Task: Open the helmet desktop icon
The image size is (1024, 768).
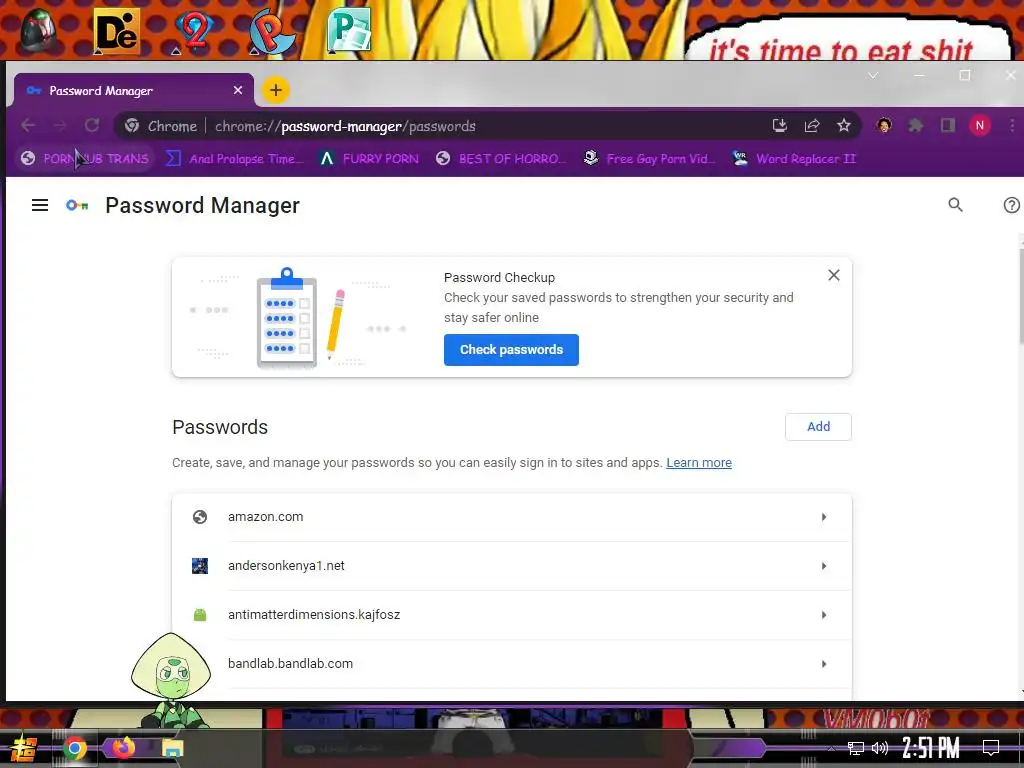Action: pos(37,31)
